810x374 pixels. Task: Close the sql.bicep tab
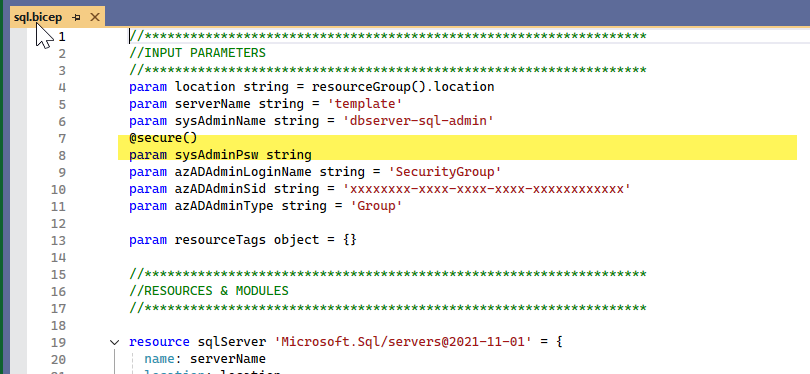coord(95,18)
